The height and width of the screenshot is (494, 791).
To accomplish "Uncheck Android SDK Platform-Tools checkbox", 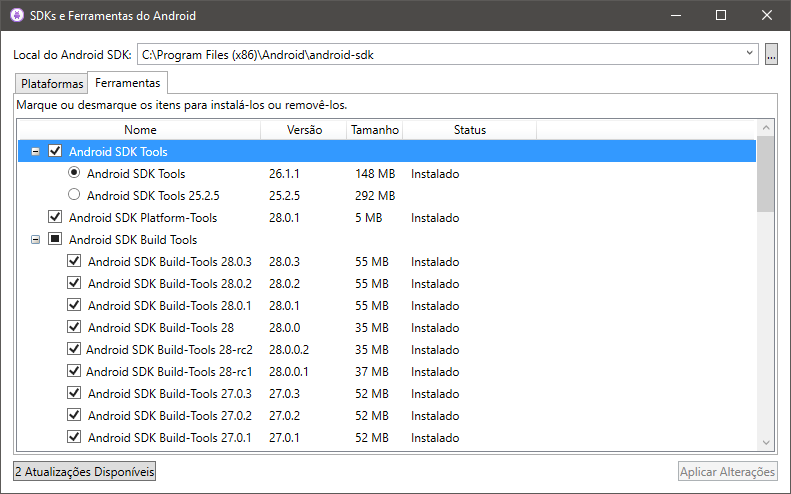I will pos(55,217).
